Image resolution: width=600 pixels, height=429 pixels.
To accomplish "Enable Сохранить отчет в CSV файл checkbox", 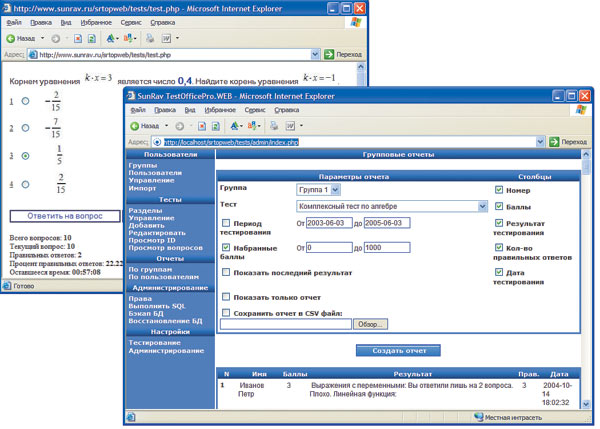I will pyautogui.click(x=226, y=313).
